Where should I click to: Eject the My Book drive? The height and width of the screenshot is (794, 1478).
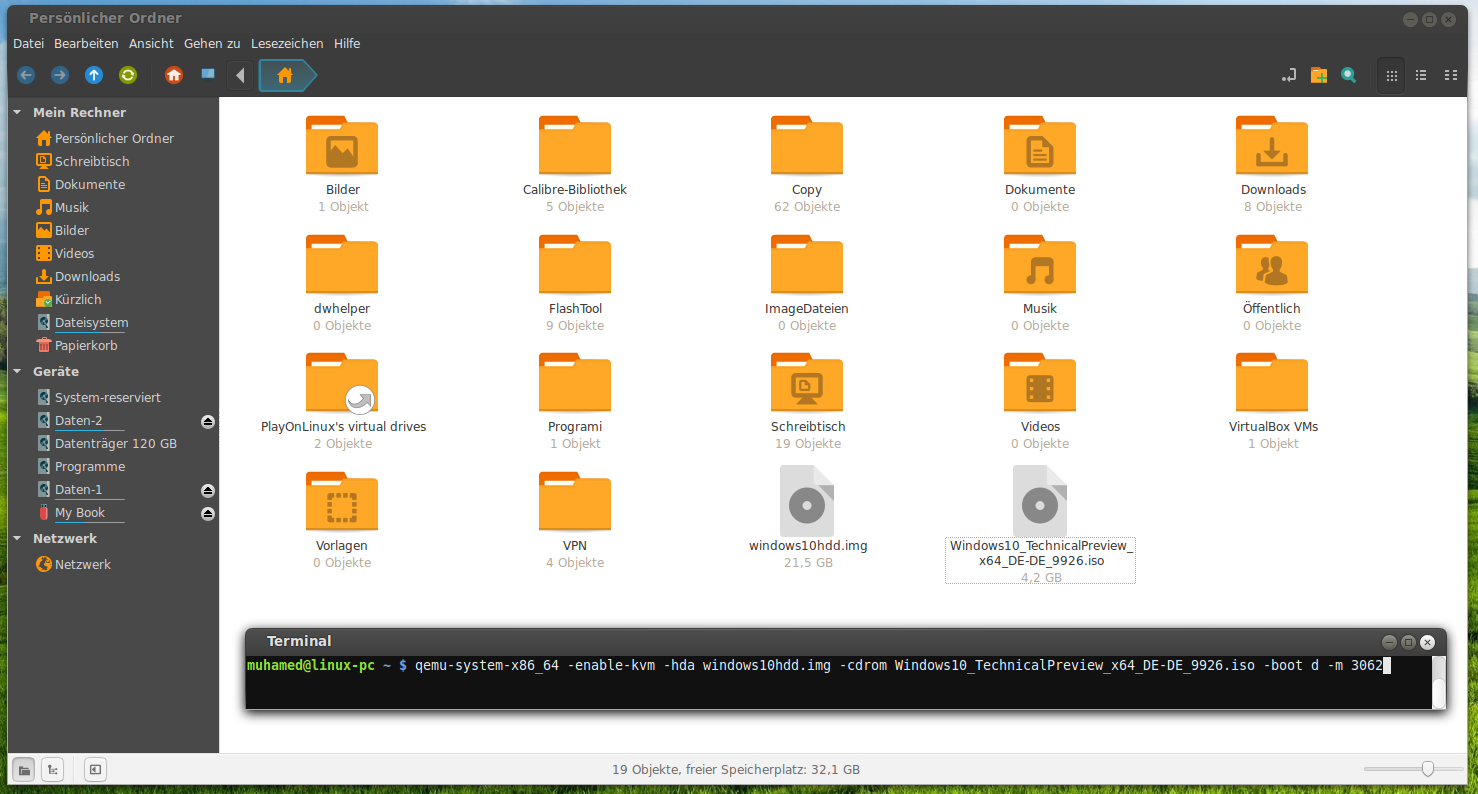(208, 514)
